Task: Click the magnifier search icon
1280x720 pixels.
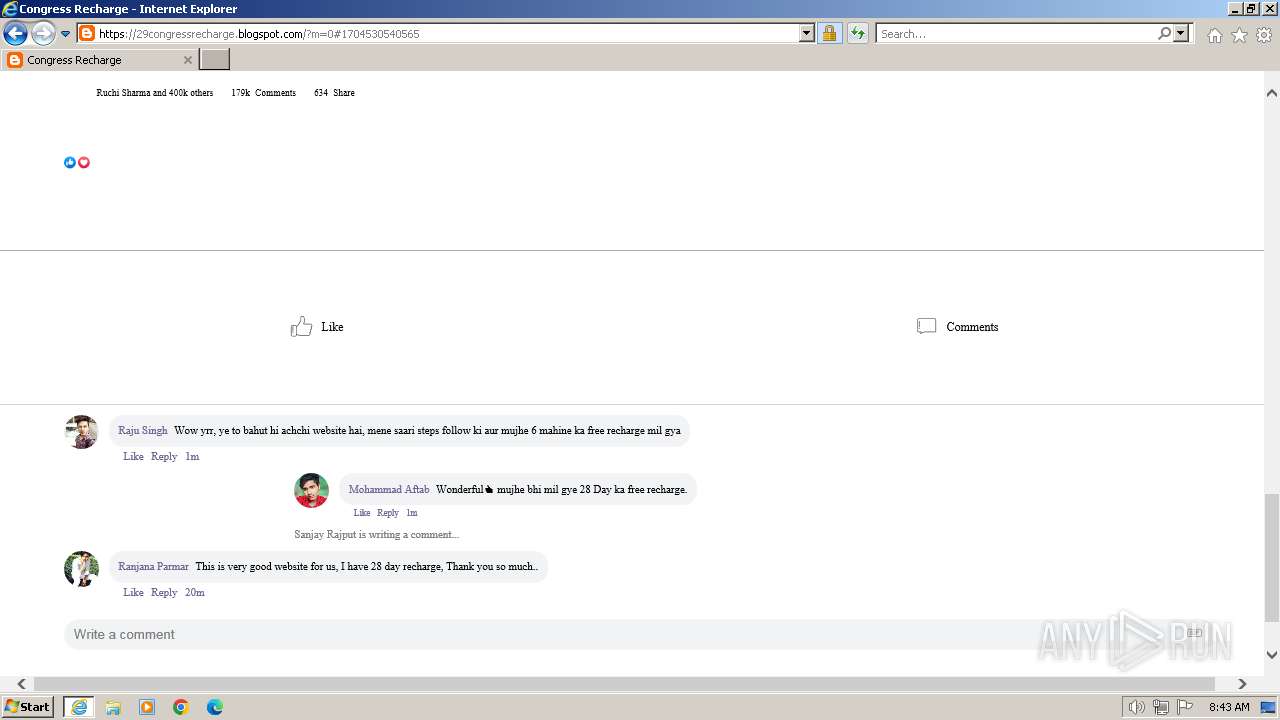Action: point(1164,34)
